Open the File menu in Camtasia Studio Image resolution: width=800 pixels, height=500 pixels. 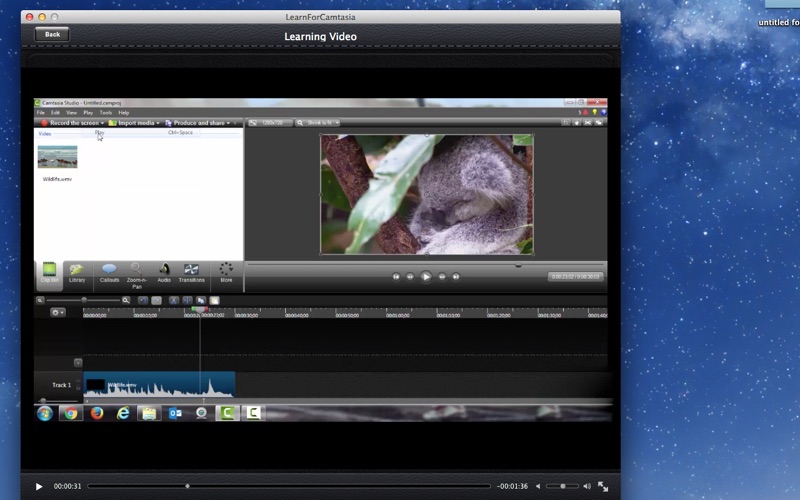coord(40,113)
